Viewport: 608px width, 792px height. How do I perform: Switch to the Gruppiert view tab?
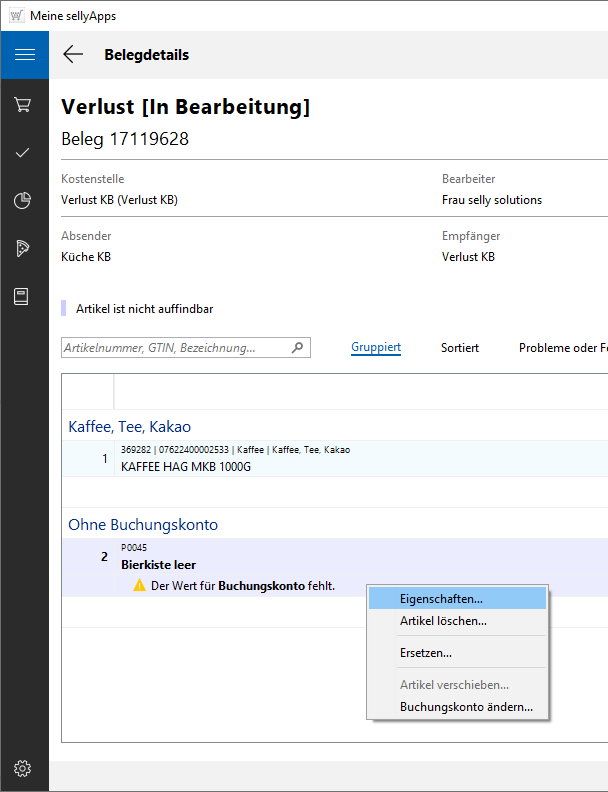pos(376,348)
